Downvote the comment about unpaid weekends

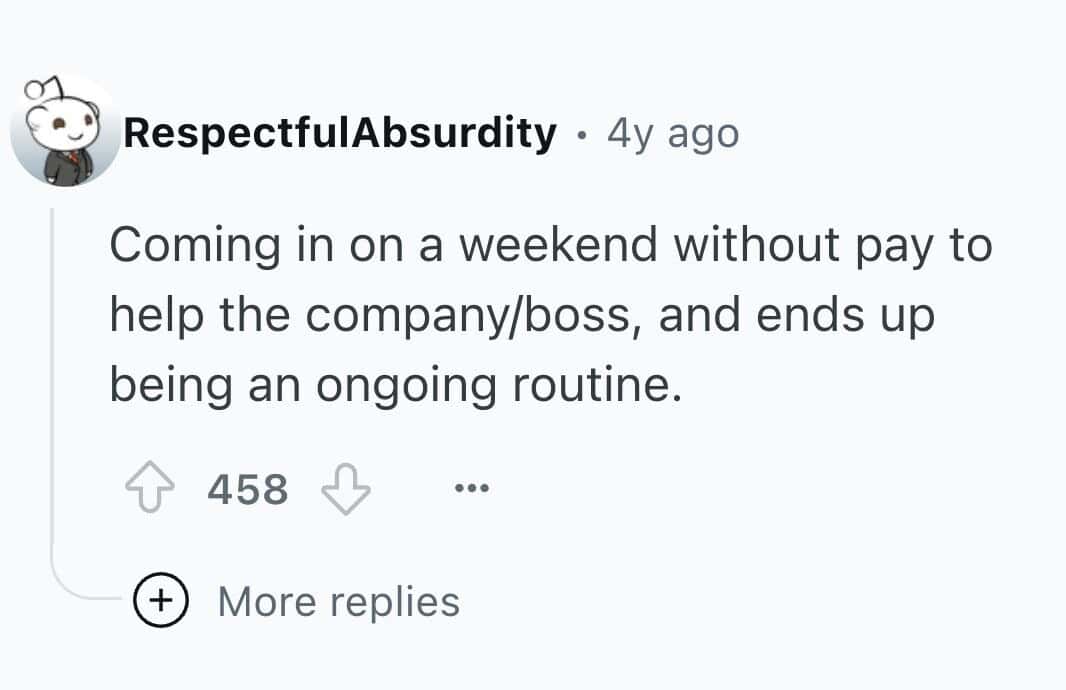click(346, 490)
